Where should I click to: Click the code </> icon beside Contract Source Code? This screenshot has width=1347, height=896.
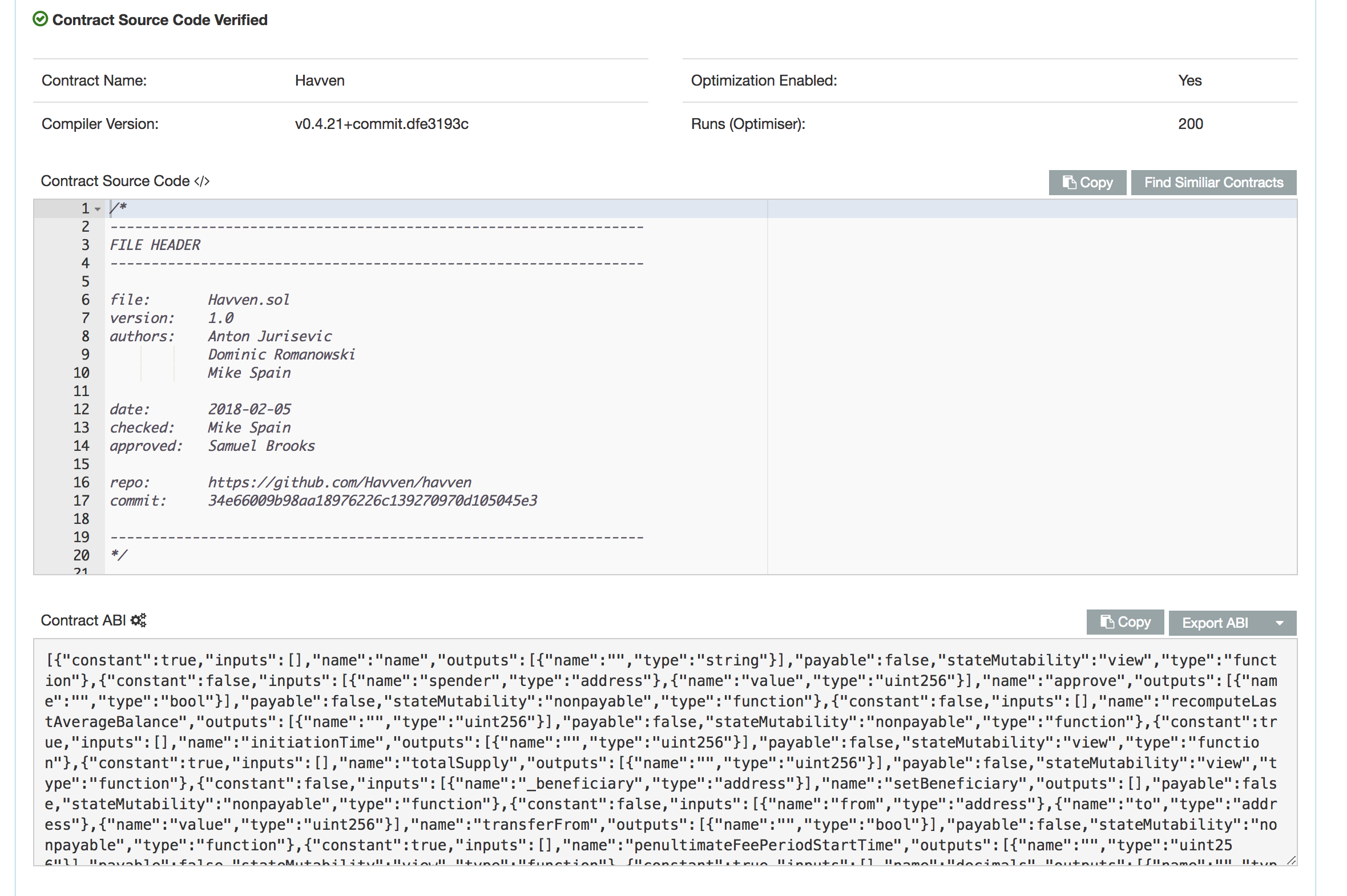(x=201, y=180)
